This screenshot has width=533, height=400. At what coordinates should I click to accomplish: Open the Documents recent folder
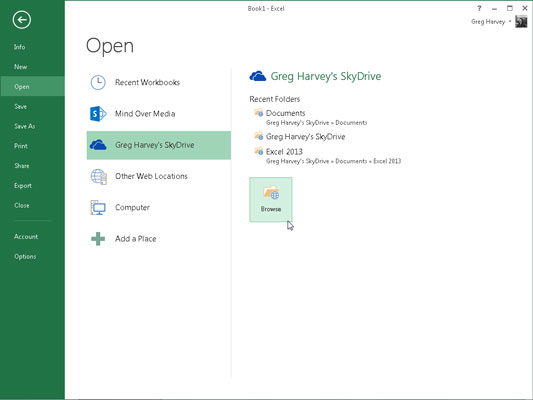(x=285, y=113)
